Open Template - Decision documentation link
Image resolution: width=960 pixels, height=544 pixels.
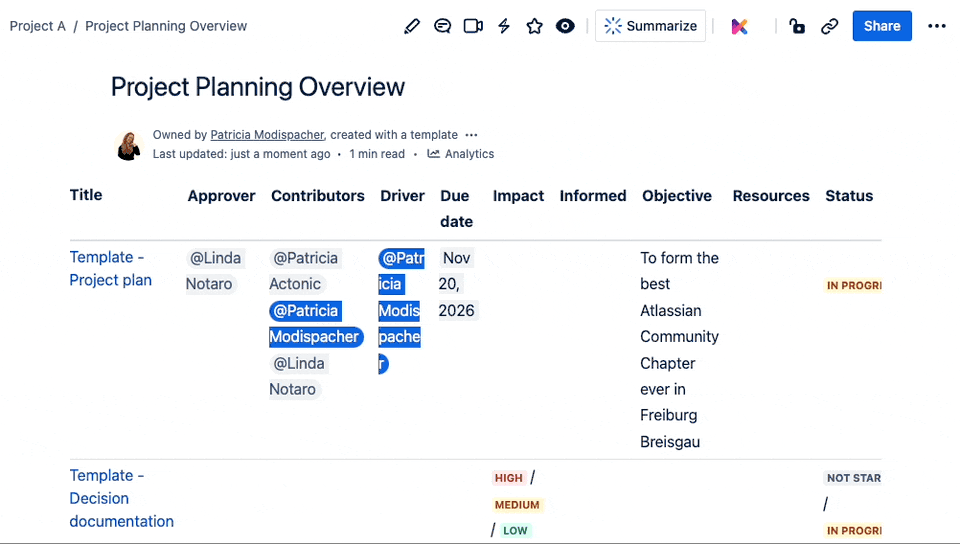[x=121, y=498]
